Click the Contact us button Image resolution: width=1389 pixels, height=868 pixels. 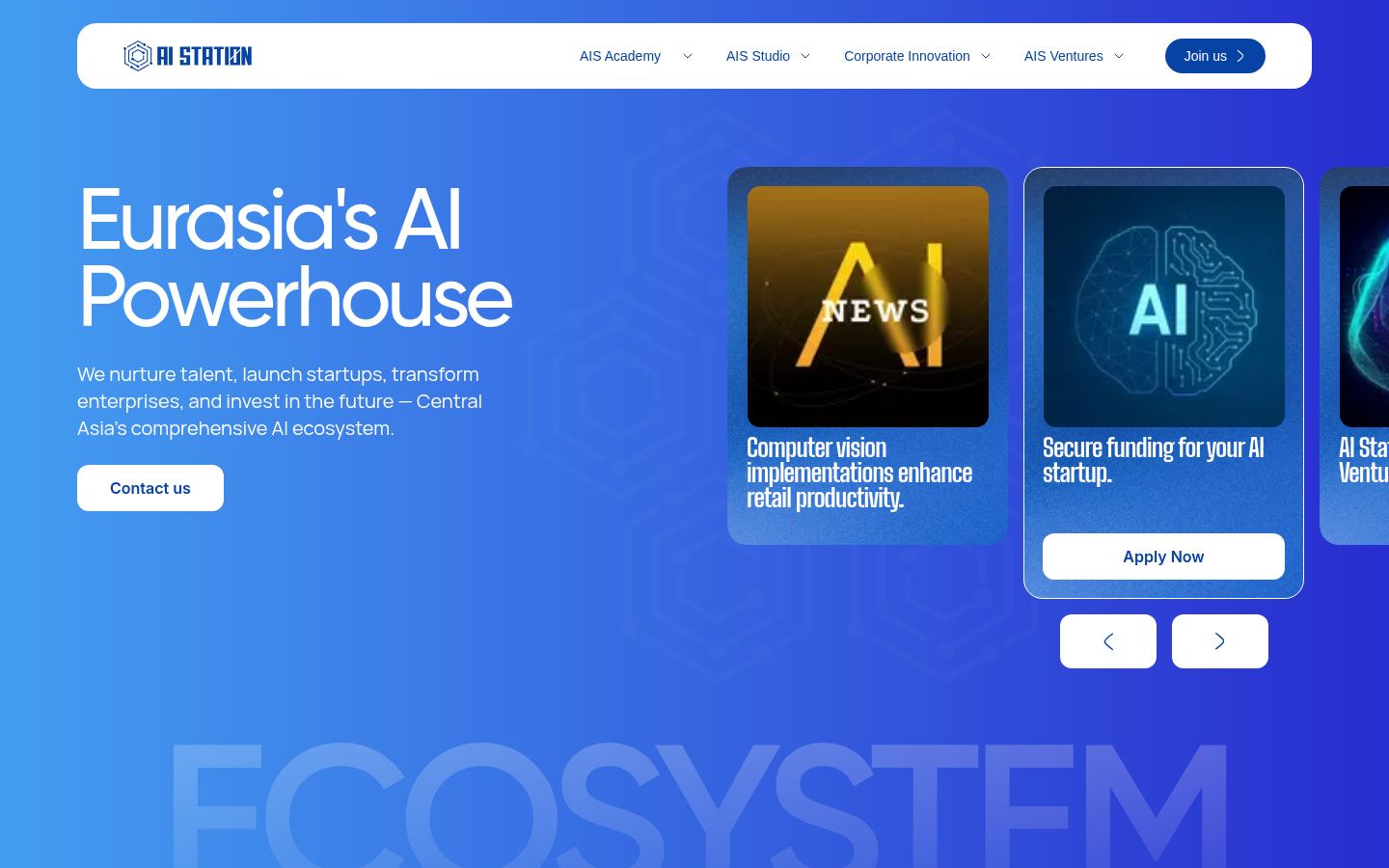click(150, 488)
